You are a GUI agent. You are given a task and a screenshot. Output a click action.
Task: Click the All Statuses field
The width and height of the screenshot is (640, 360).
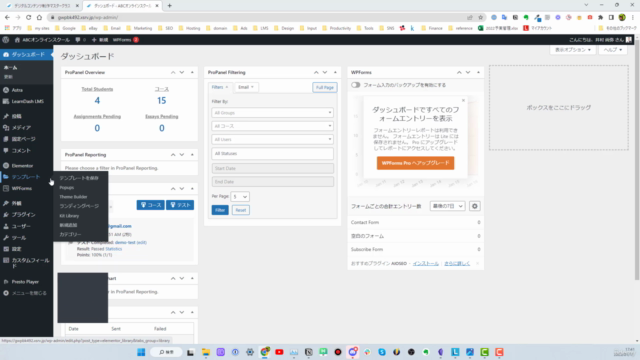click(272, 153)
